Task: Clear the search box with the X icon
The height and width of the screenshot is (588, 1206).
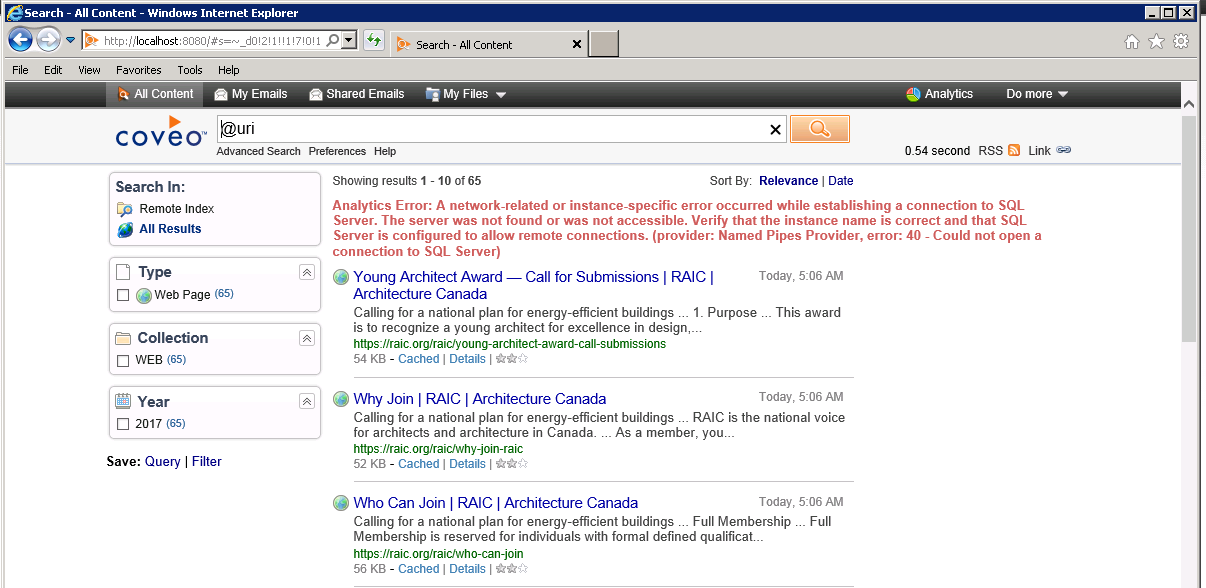Action: point(775,130)
